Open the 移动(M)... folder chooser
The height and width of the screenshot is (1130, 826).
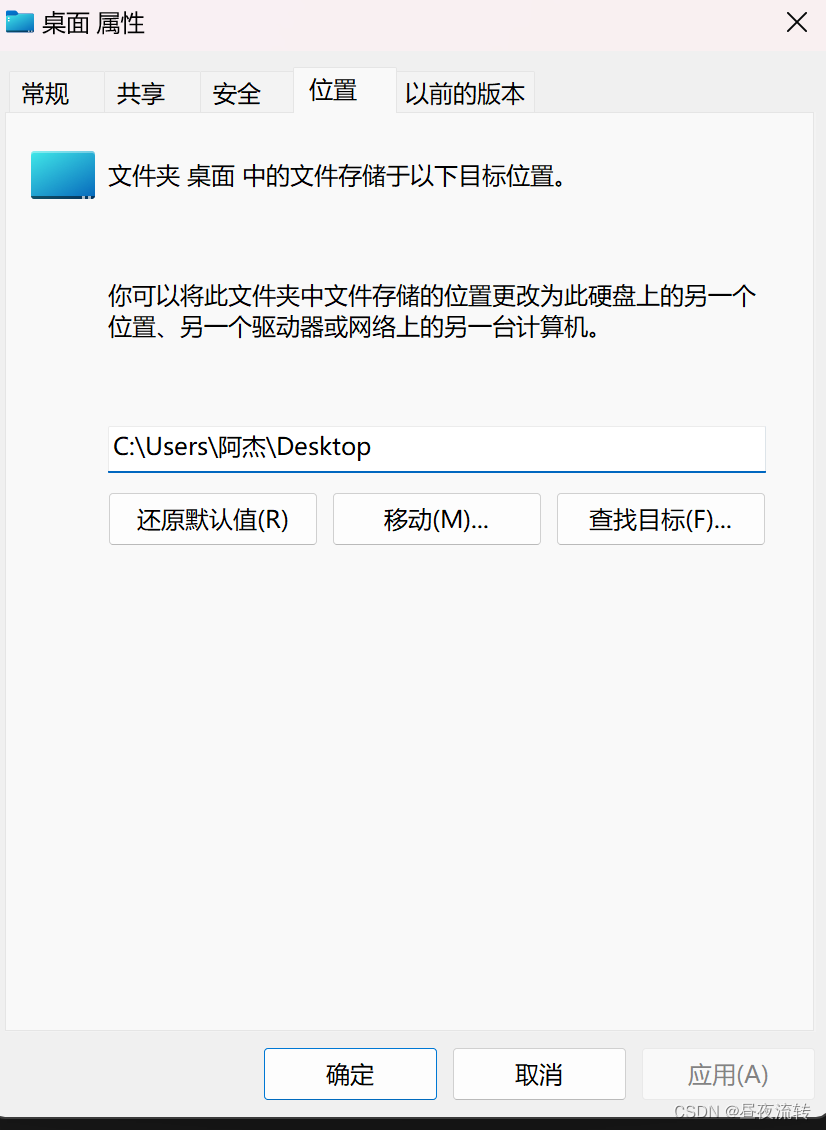pos(437,519)
